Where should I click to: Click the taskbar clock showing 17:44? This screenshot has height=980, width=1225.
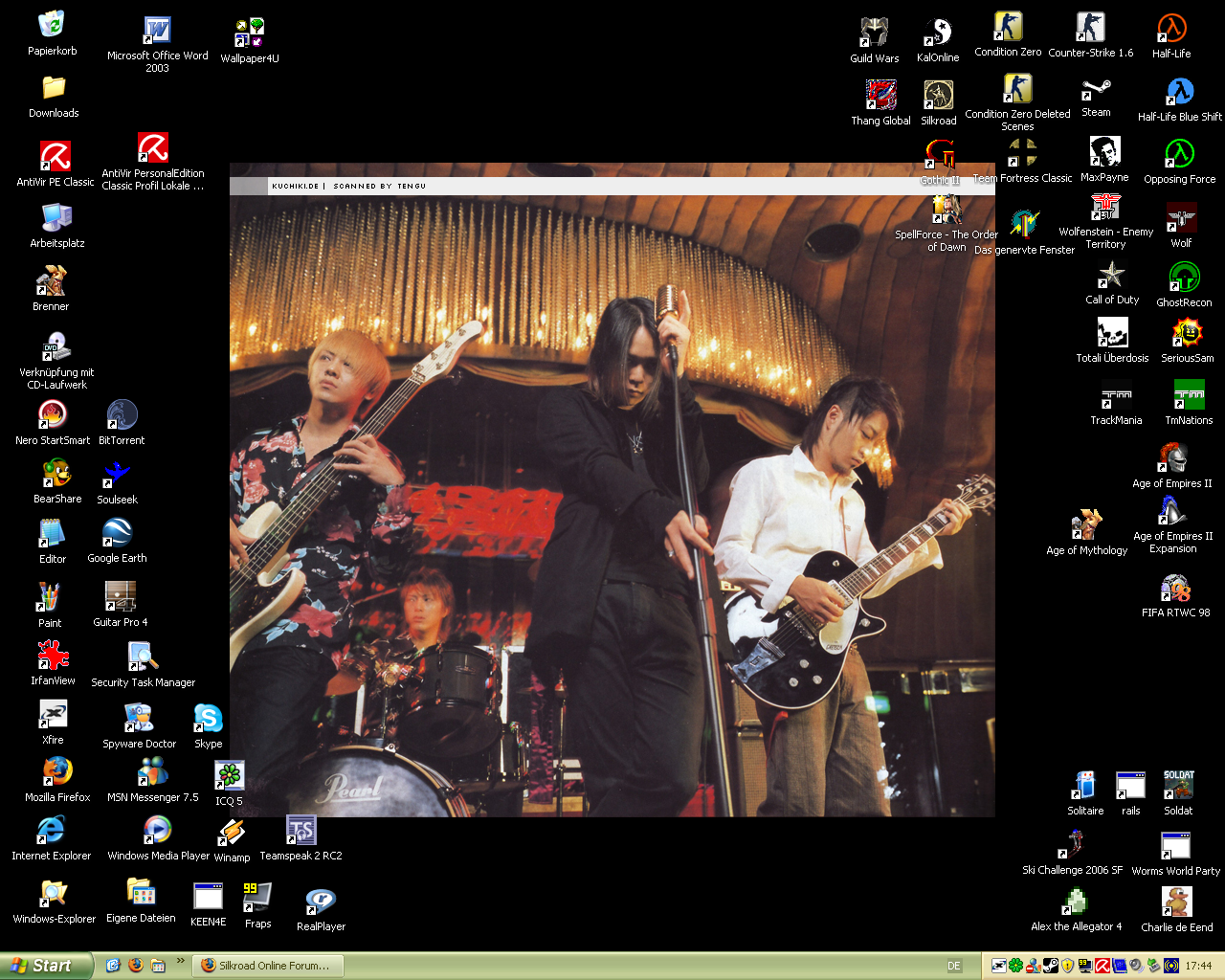tap(1198, 966)
